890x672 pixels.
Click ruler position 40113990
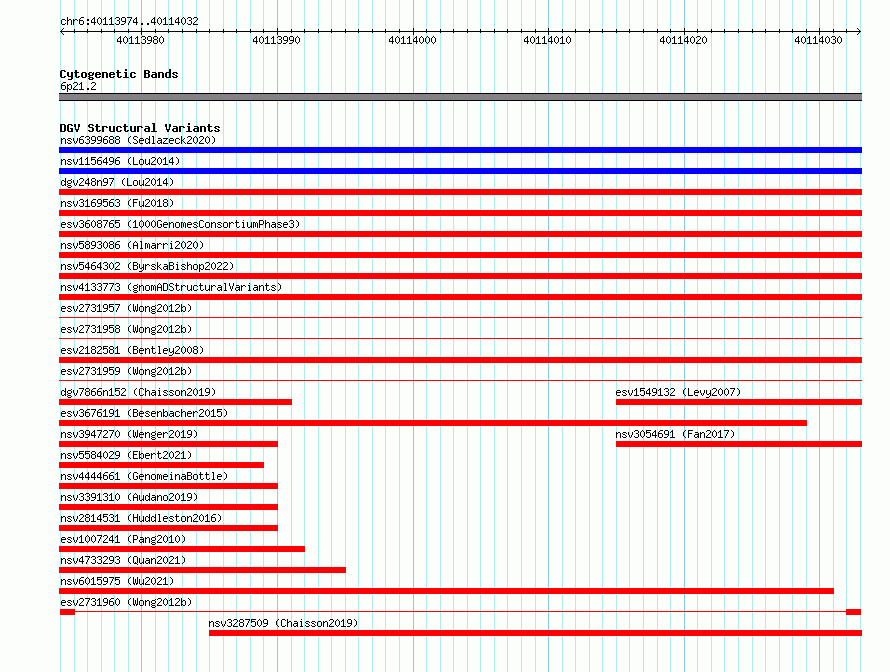click(276, 40)
